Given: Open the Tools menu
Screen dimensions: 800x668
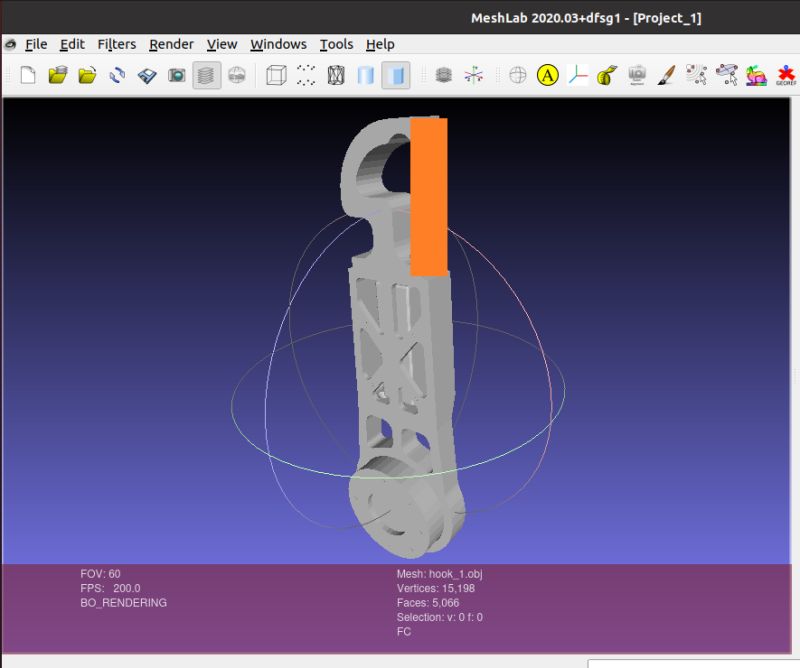Looking at the screenshot, I should click(336, 44).
